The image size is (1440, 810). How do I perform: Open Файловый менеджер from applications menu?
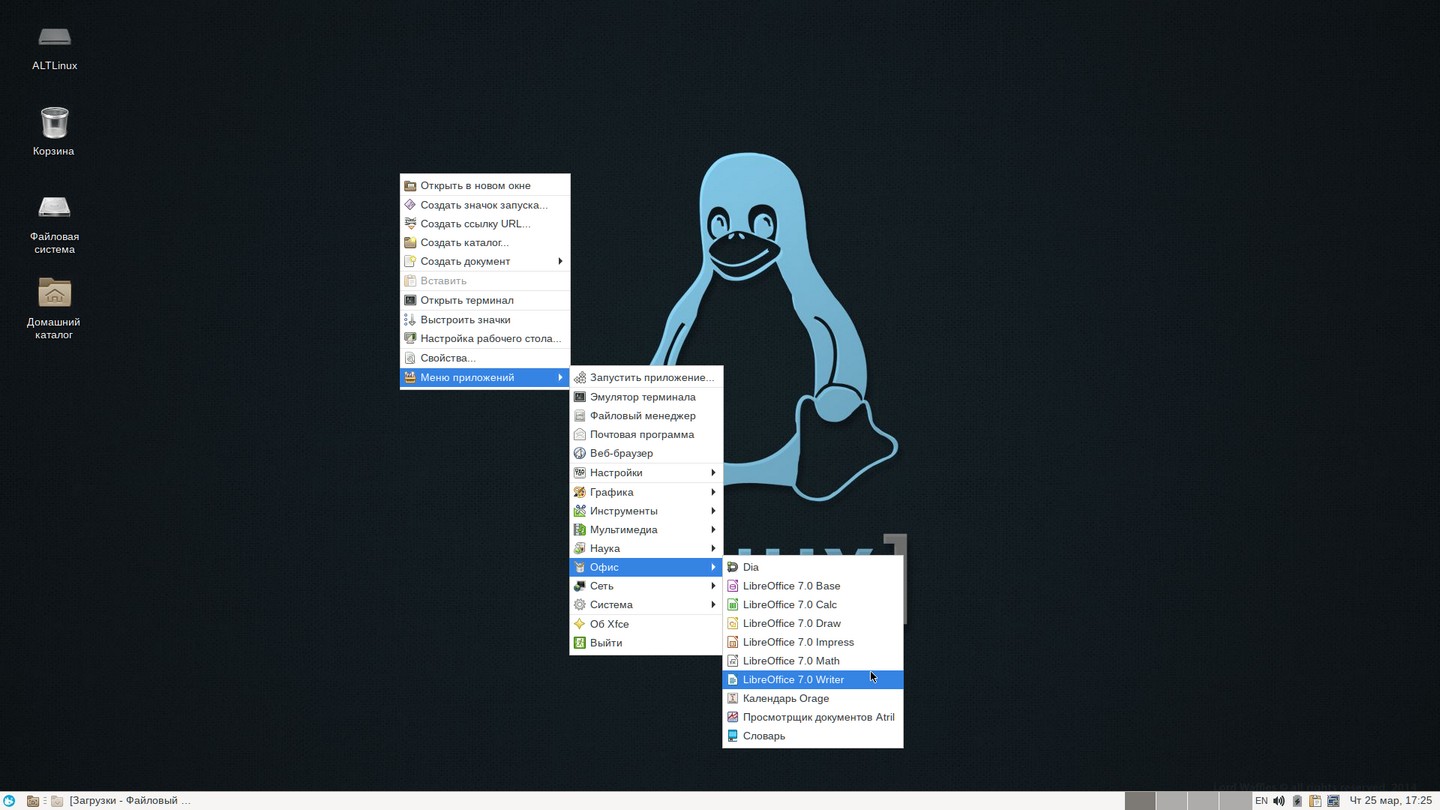[x=646, y=416]
